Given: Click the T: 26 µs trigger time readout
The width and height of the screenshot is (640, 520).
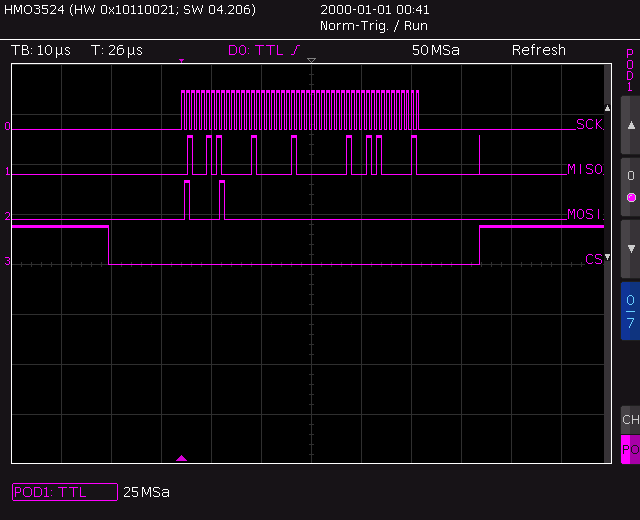Looking at the screenshot, I should (x=117, y=50).
